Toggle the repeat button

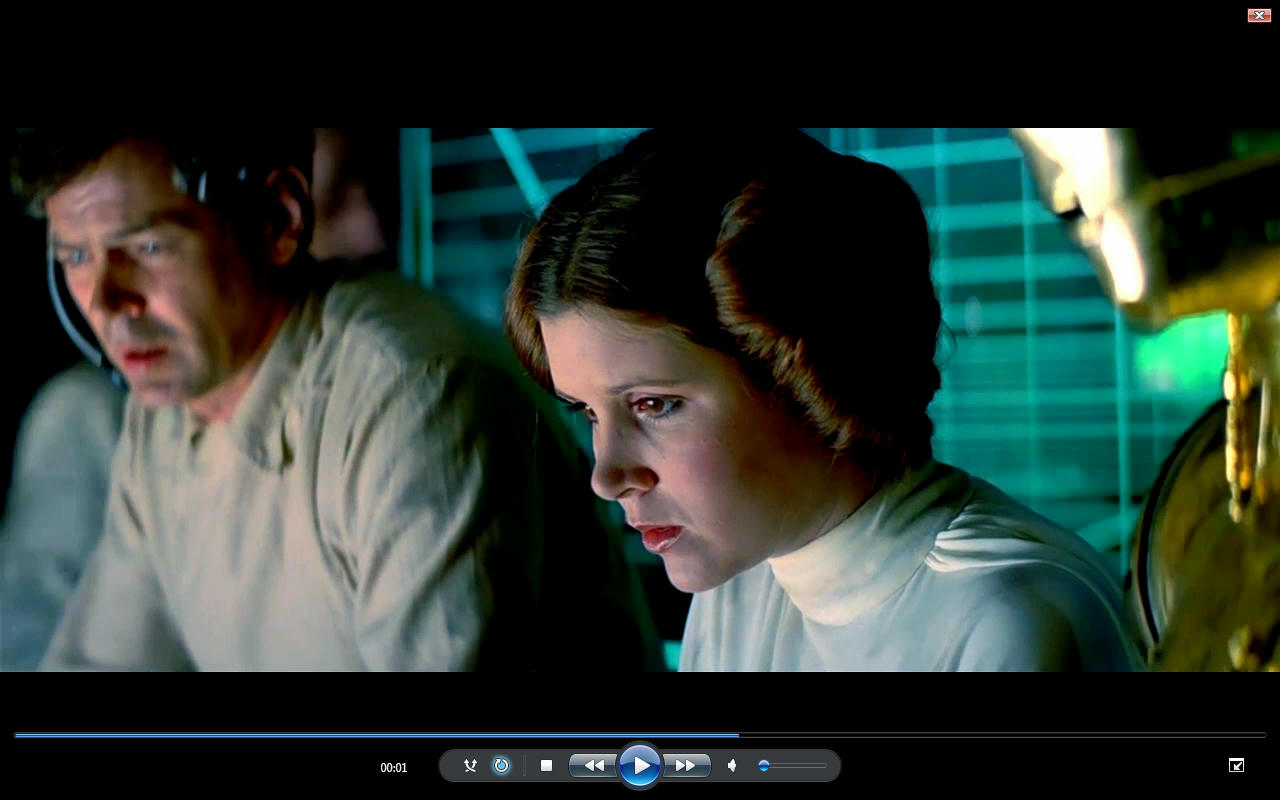click(502, 766)
